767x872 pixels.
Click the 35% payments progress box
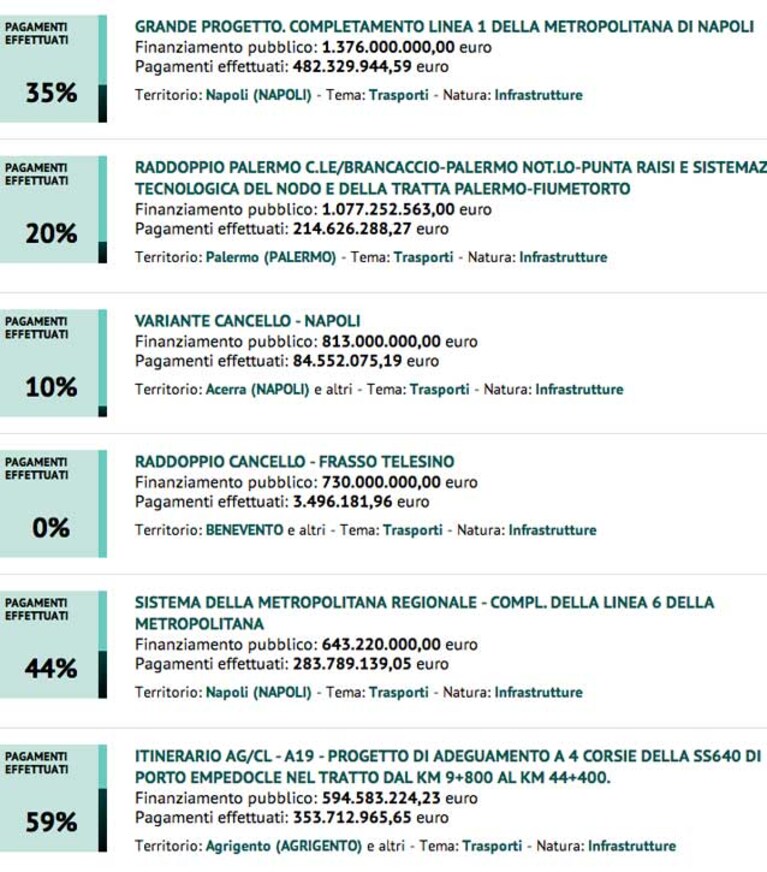click(x=53, y=69)
